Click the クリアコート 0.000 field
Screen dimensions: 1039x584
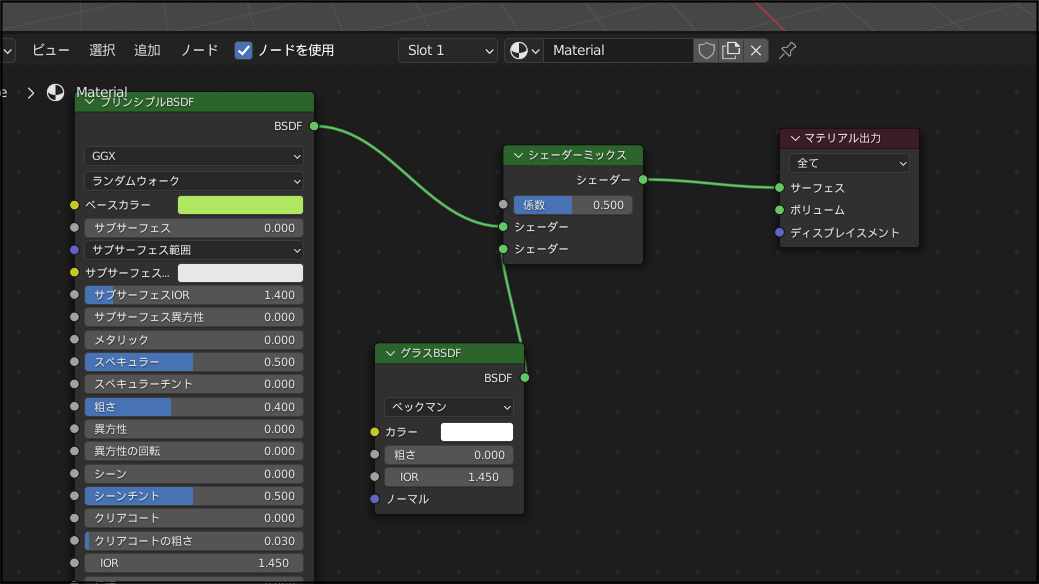click(193, 518)
